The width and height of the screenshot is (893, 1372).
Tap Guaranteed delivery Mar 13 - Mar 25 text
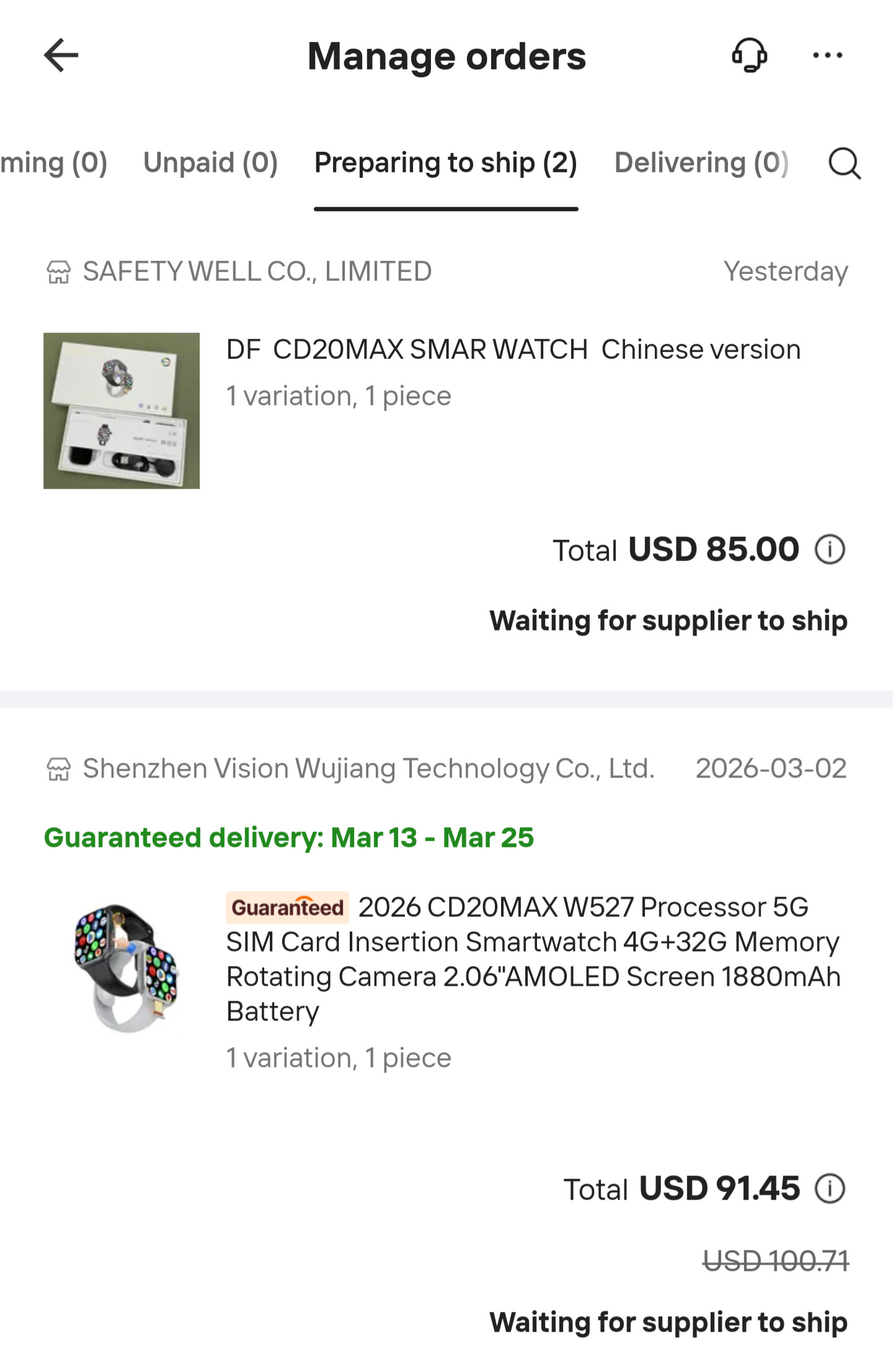click(288, 838)
